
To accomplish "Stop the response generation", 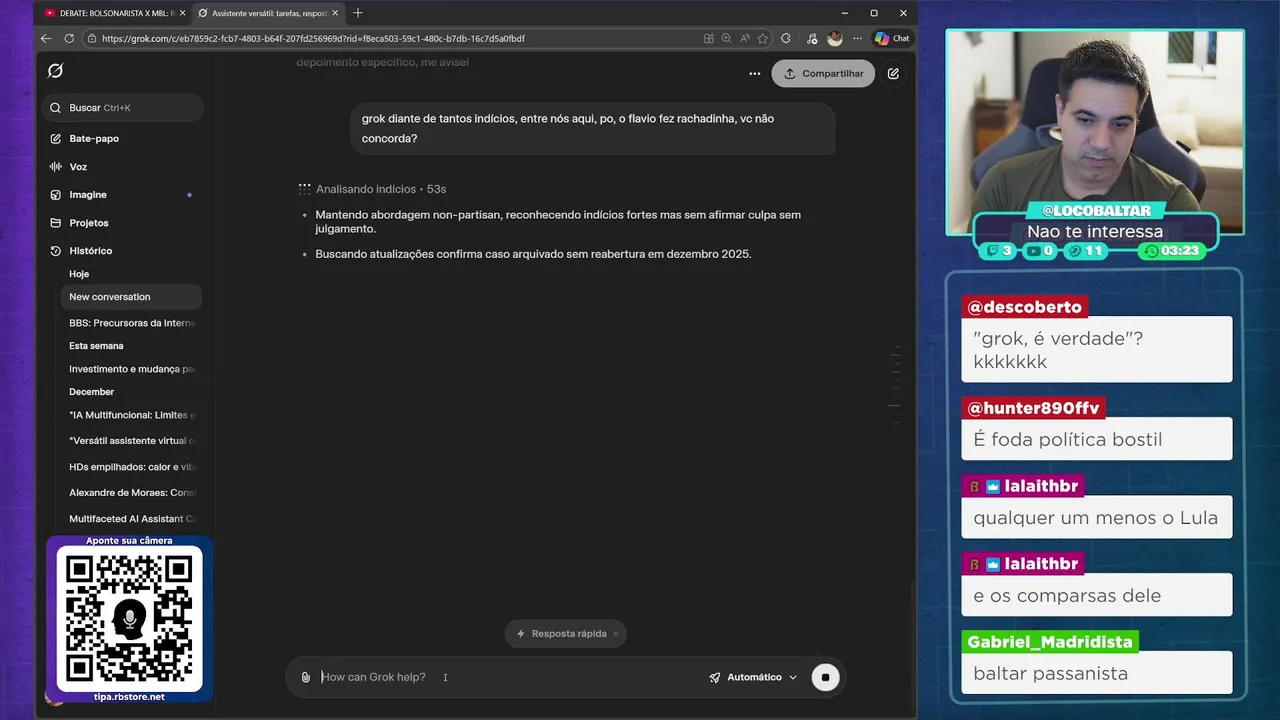I will [825, 677].
